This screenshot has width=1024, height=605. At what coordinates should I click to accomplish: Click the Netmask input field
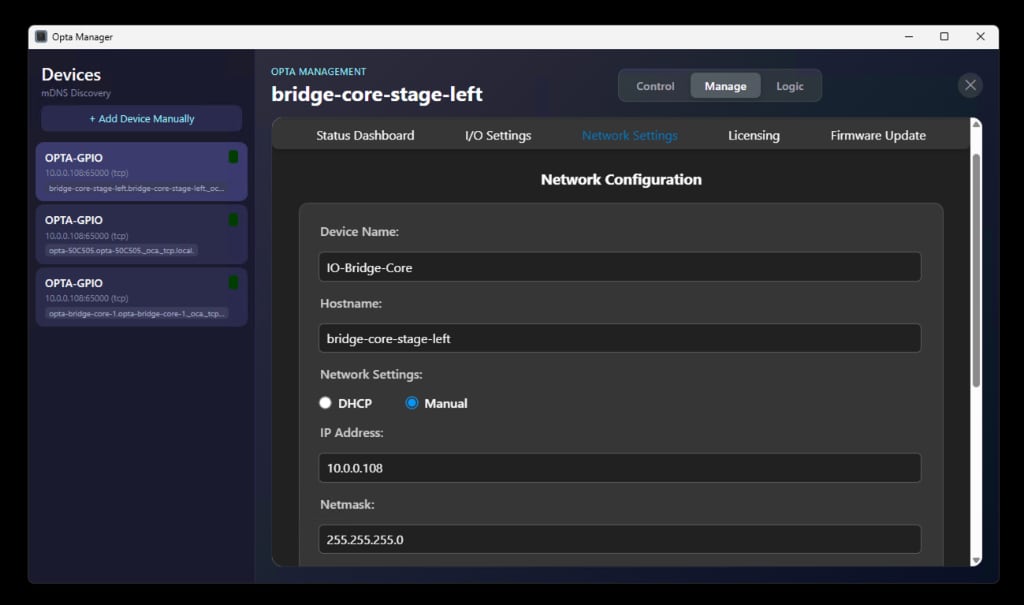click(x=620, y=540)
